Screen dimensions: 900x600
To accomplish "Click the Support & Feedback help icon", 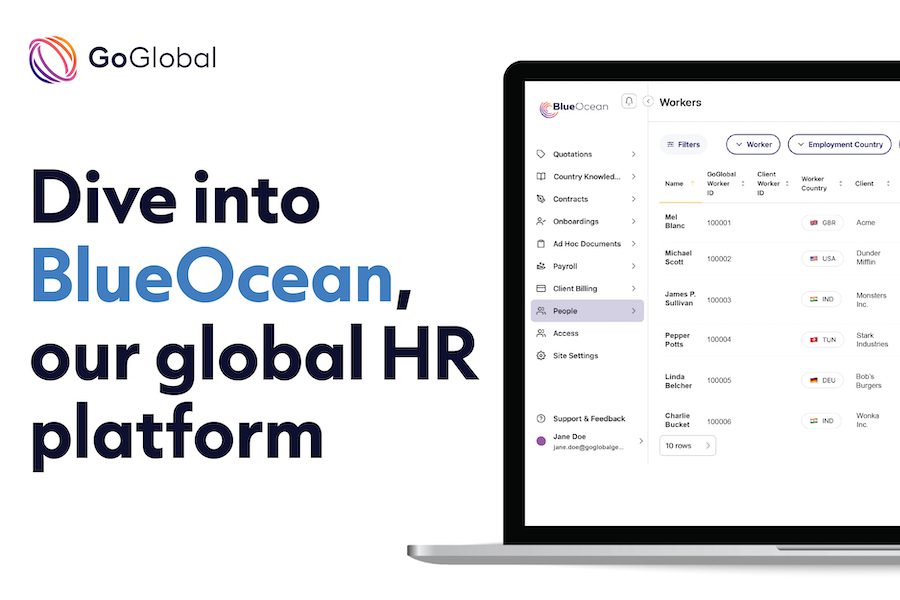I will click(x=541, y=419).
